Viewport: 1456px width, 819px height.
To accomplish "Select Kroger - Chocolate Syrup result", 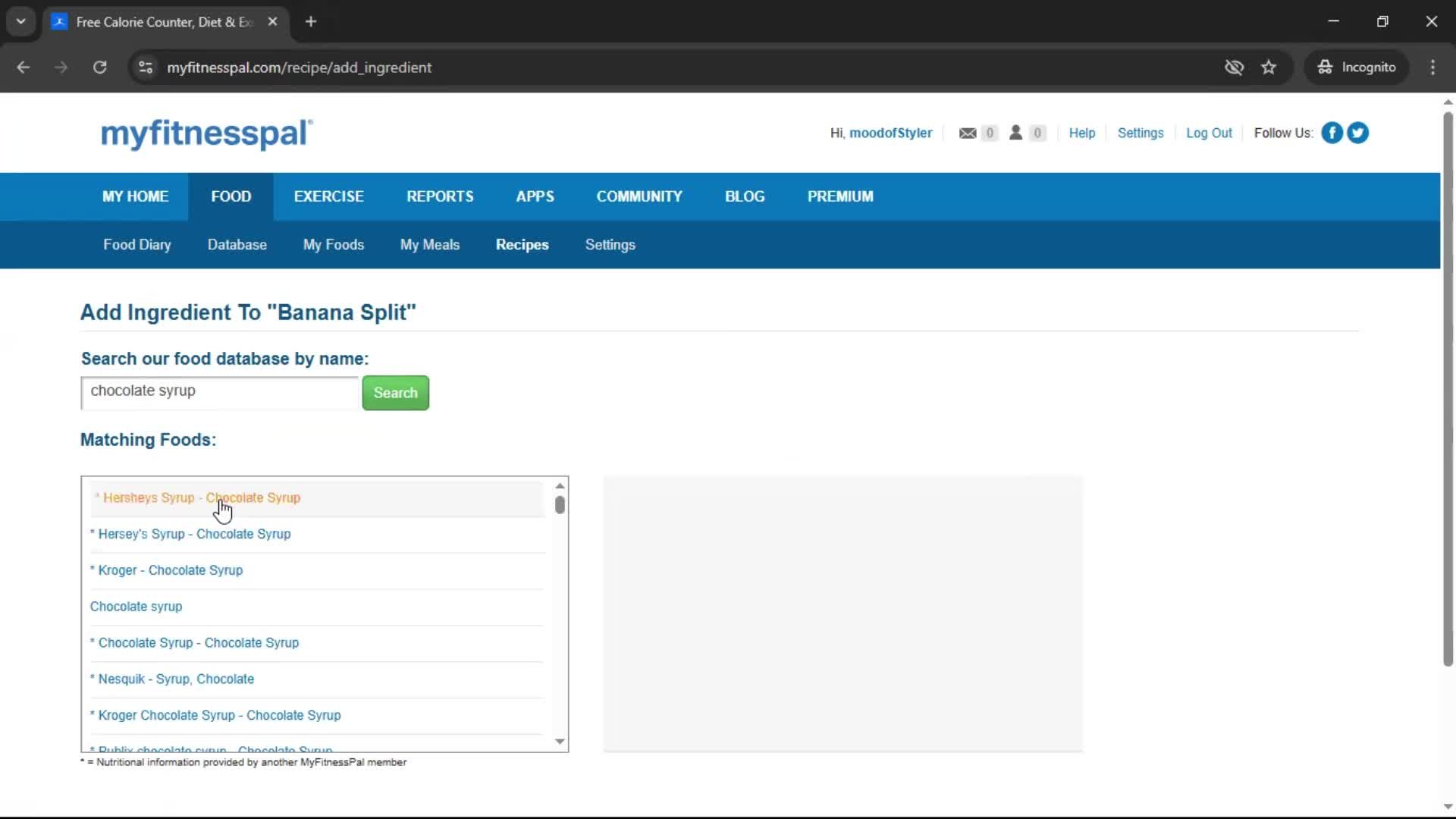I will (317, 571).
